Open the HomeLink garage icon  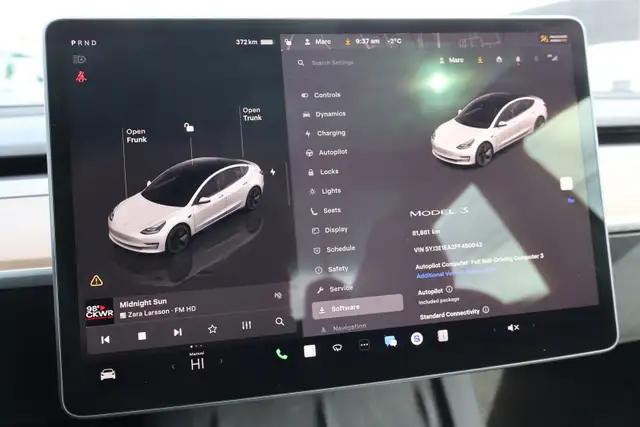click(x=499, y=60)
